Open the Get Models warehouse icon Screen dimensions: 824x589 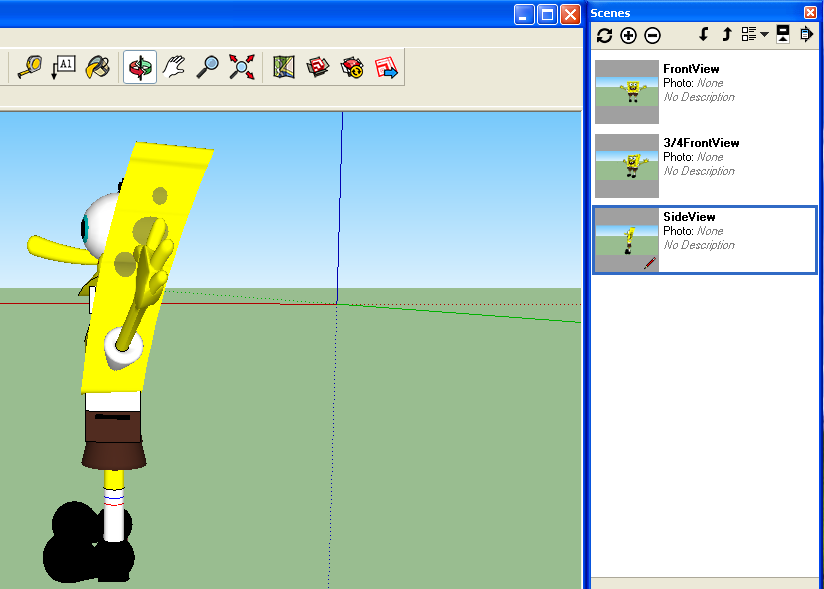point(318,67)
